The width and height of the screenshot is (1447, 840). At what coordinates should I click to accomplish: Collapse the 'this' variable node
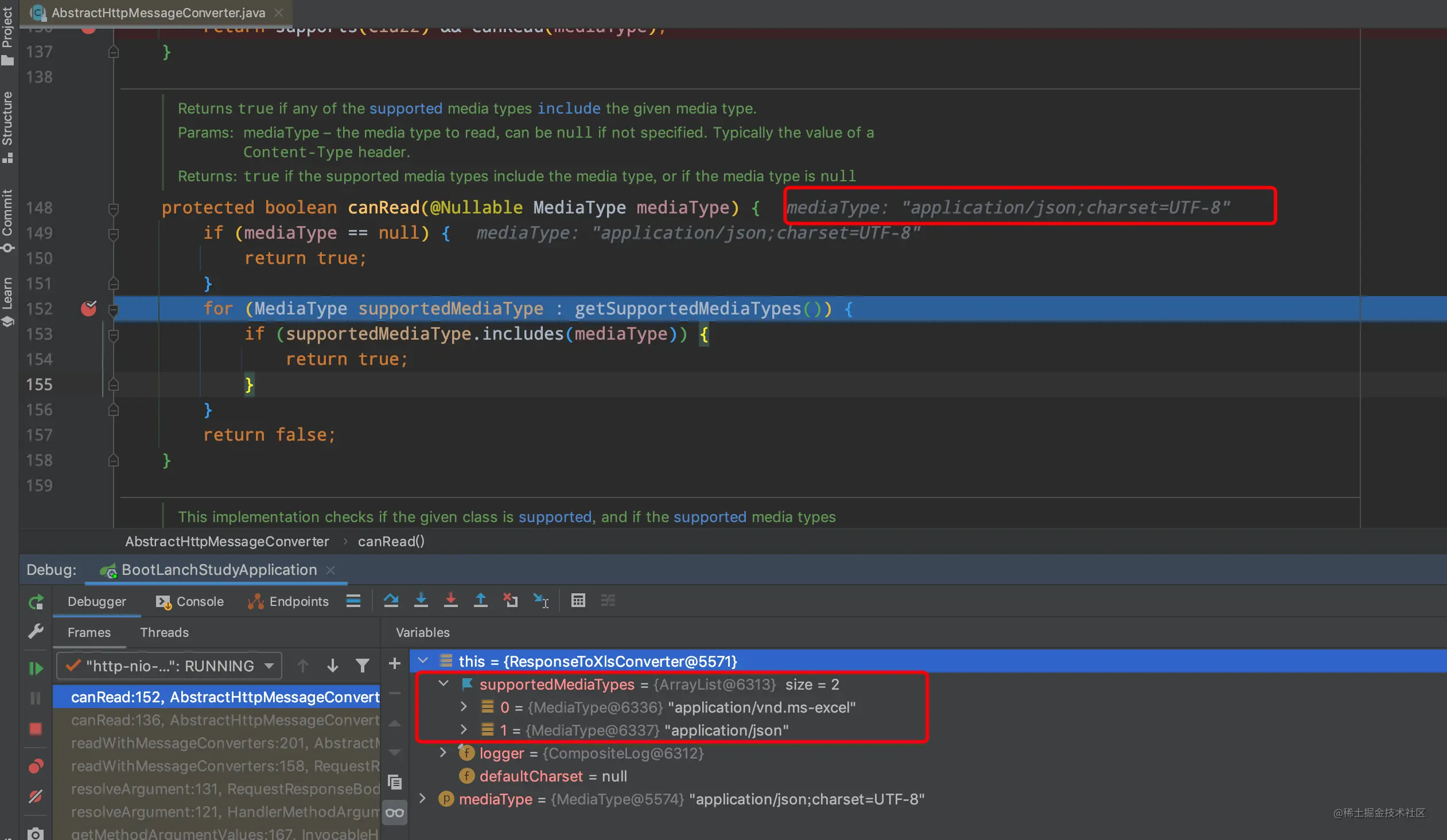(423, 660)
